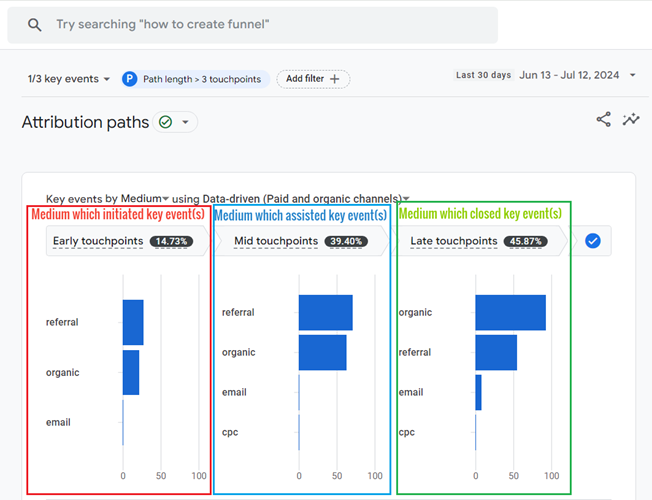Click the search magnifier icon
Image resolution: width=652 pixels, height=500 pixels.
click(35, 25)
